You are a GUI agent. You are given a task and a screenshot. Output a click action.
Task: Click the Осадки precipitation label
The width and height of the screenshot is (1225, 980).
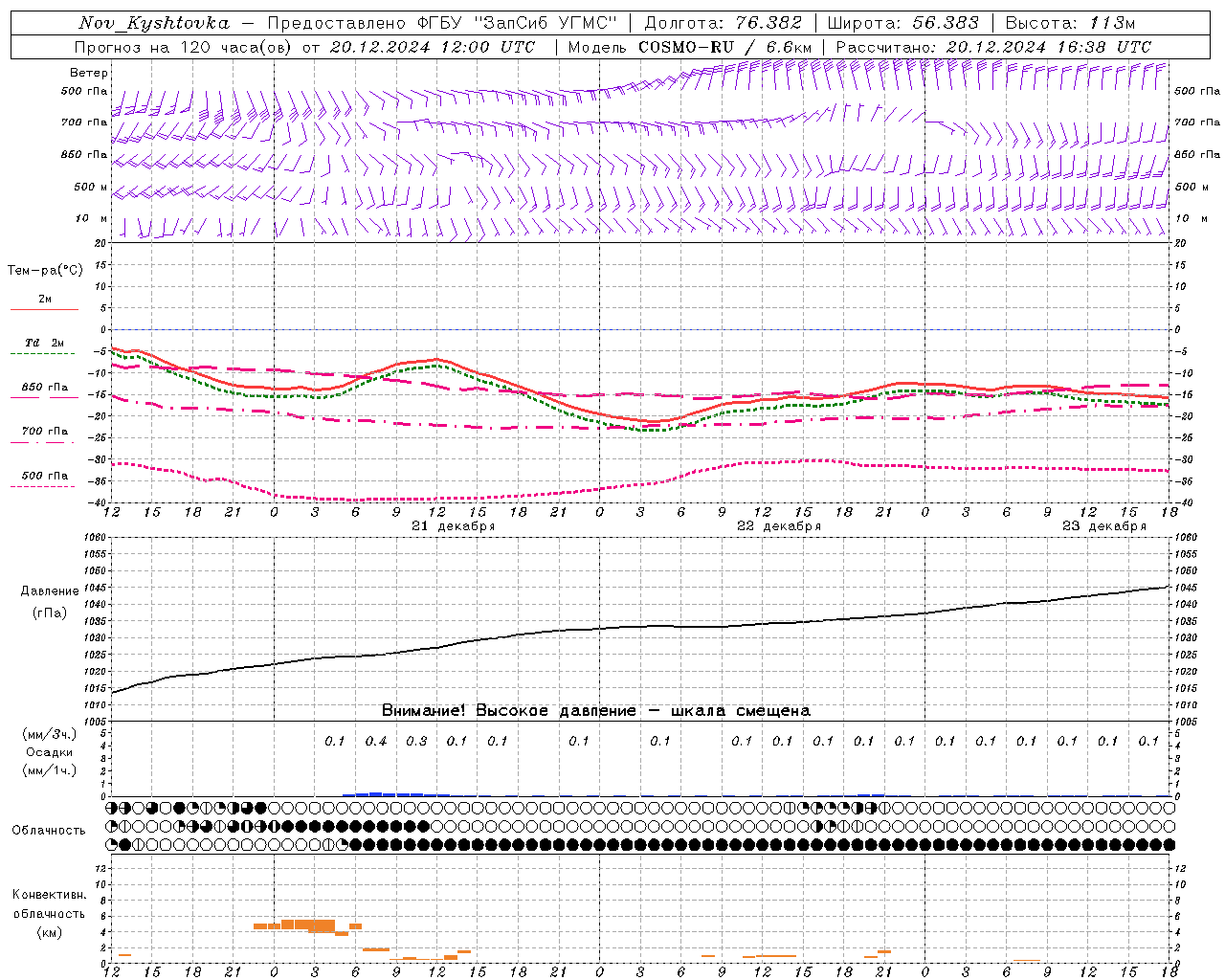(50, 752)
